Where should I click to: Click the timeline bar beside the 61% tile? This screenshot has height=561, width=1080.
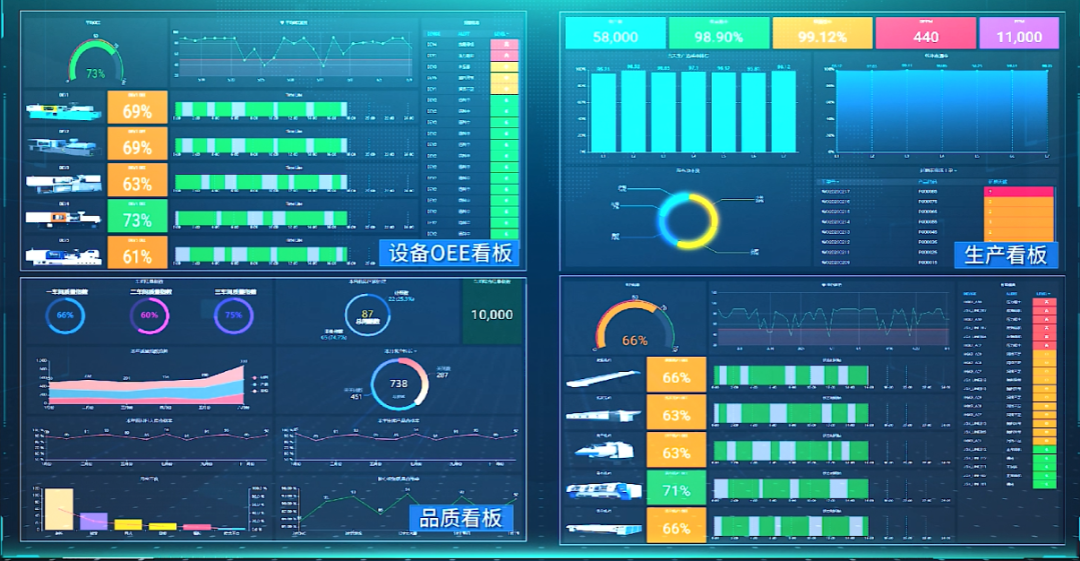coord(261,254)
